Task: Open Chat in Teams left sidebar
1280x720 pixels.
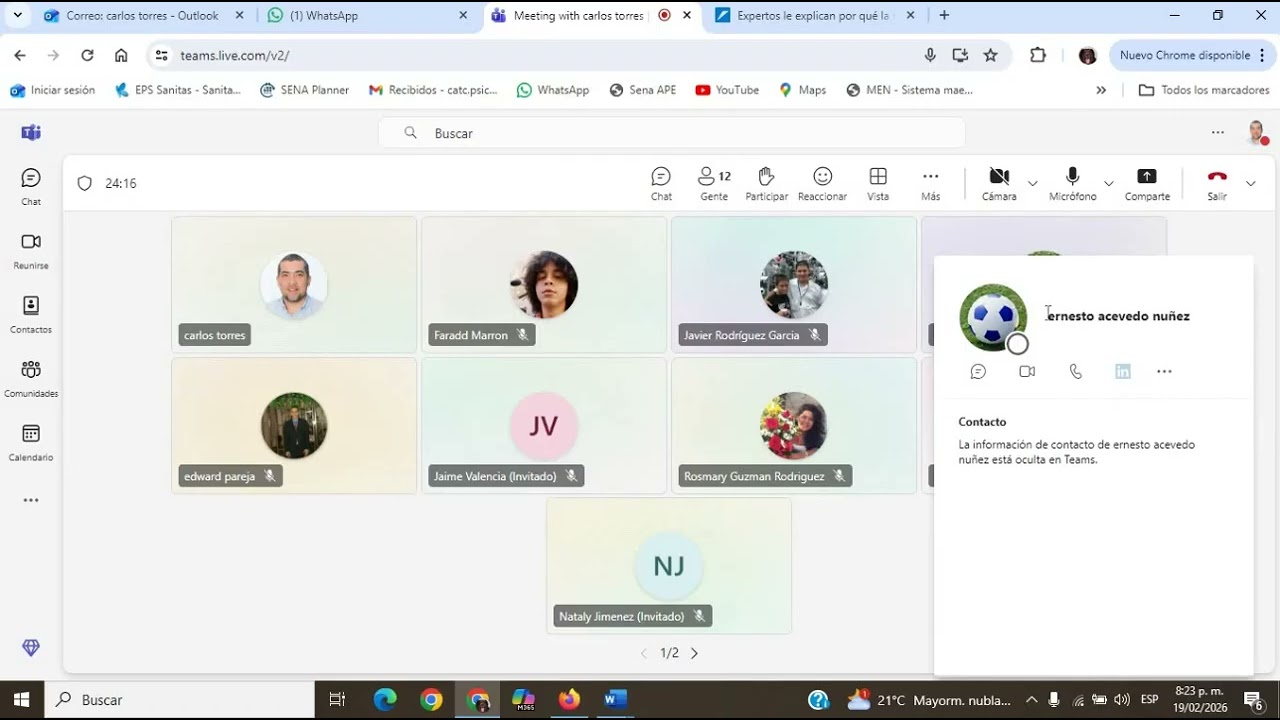Action: (31, 186)
